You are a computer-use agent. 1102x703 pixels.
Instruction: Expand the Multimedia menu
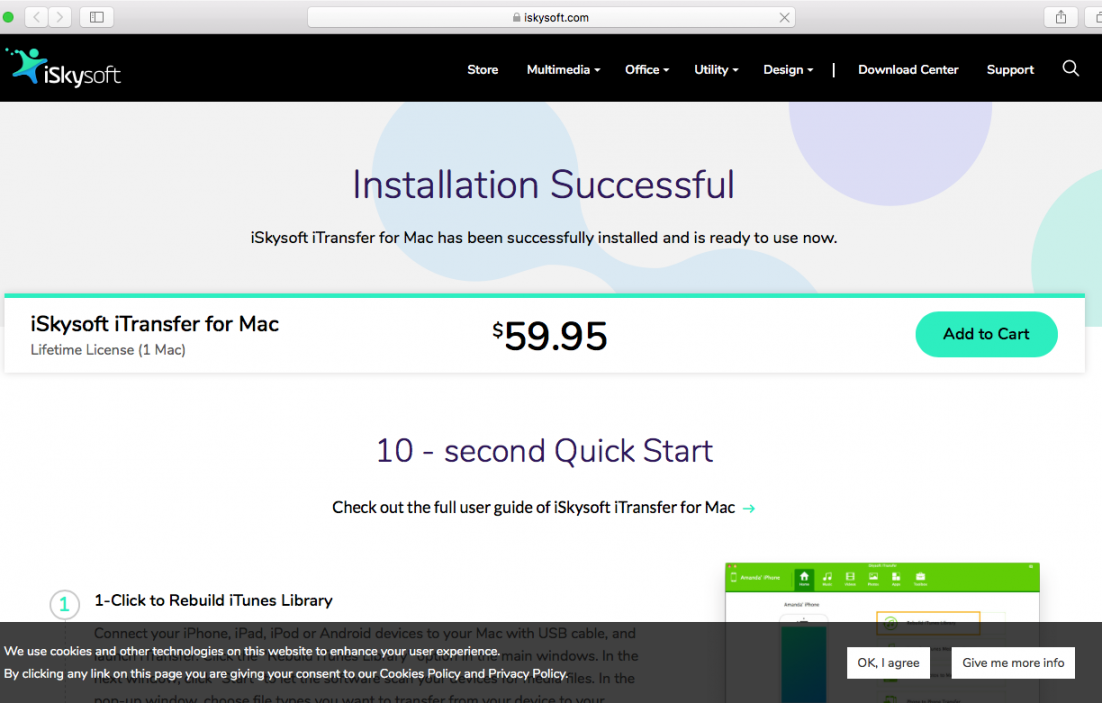(564, 70)
